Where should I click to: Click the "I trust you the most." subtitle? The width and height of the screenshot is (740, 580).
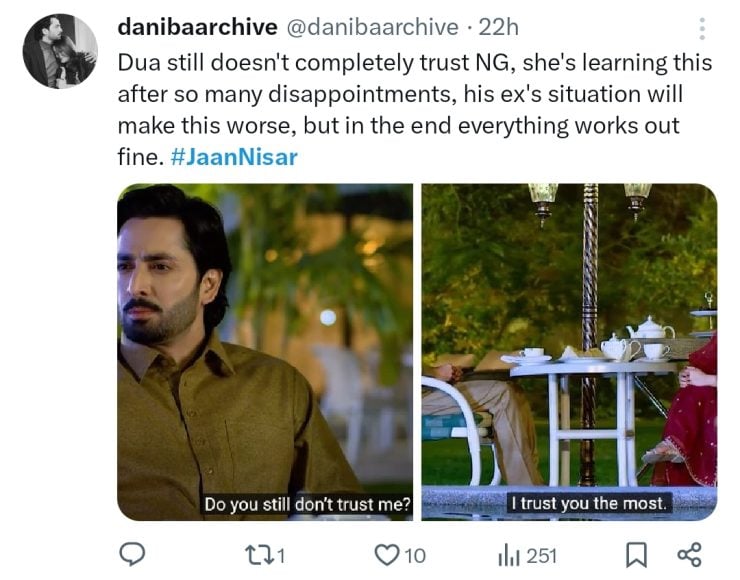pos(588,504)
